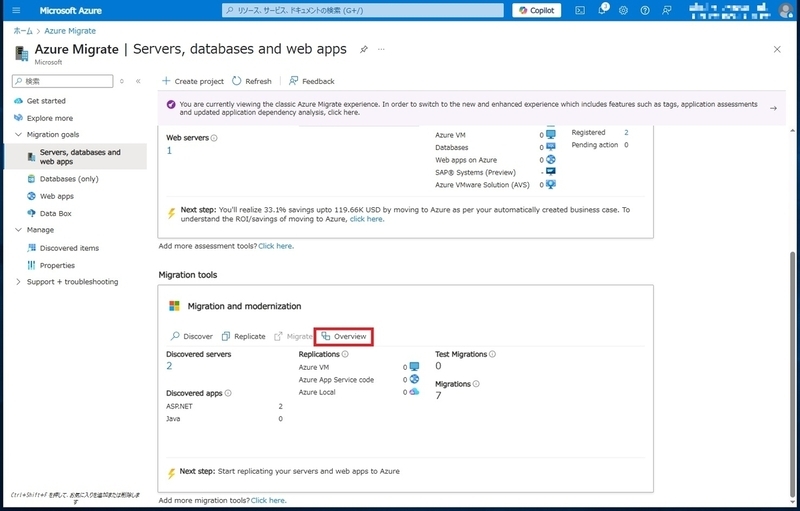The image size is (800, 511).
Task: Click 'Click here' to add assessment tools
Action: coord(276,246)
